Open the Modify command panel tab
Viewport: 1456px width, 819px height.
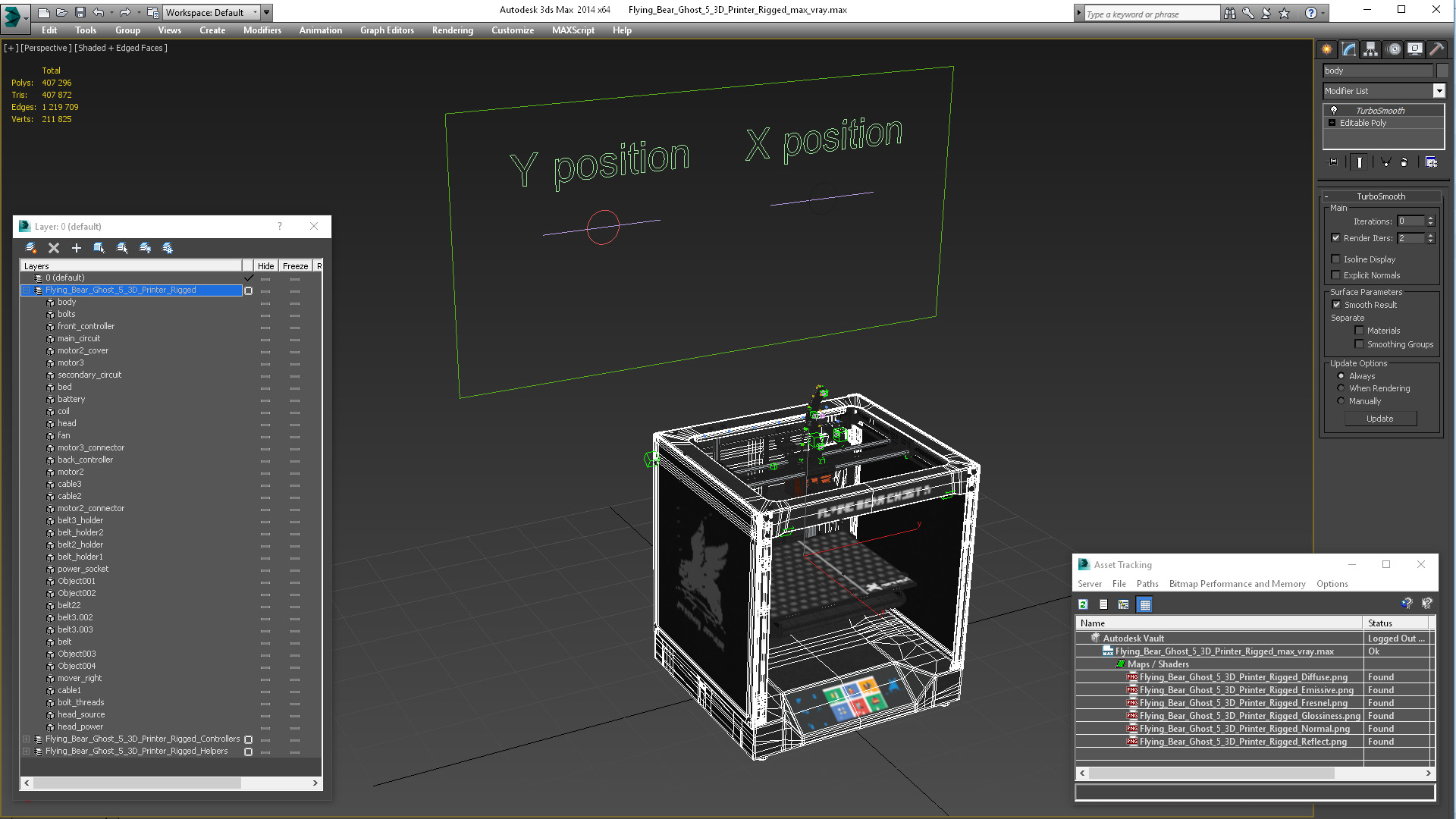pos(1348,49)
